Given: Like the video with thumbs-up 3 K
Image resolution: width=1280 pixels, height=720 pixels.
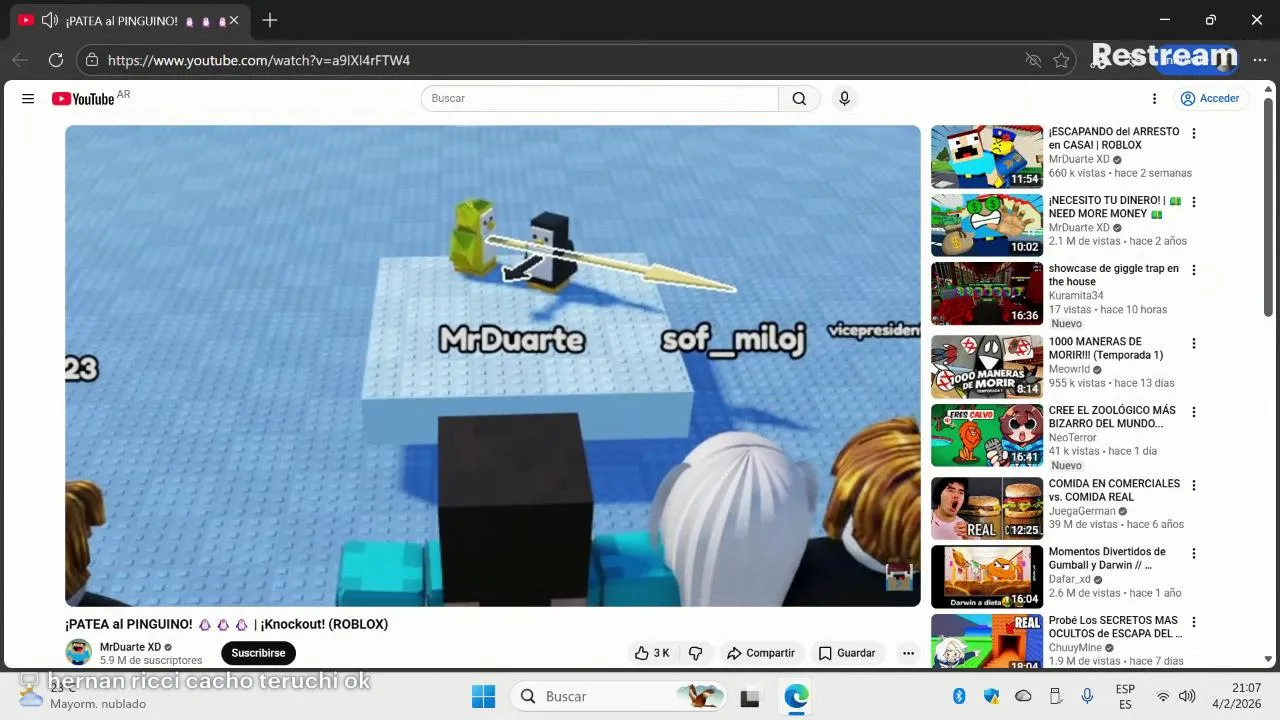Looking at the screenshot, I should [x=652, y=653].
